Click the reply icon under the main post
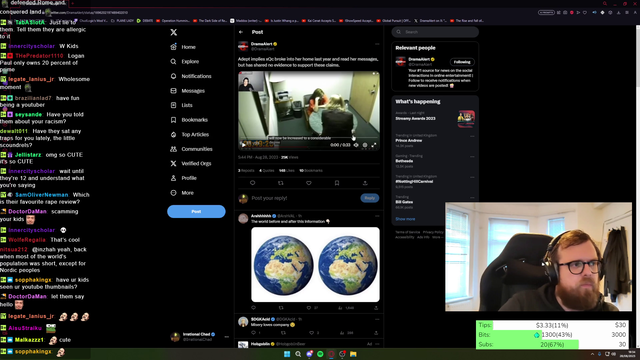 coord(252,183)
